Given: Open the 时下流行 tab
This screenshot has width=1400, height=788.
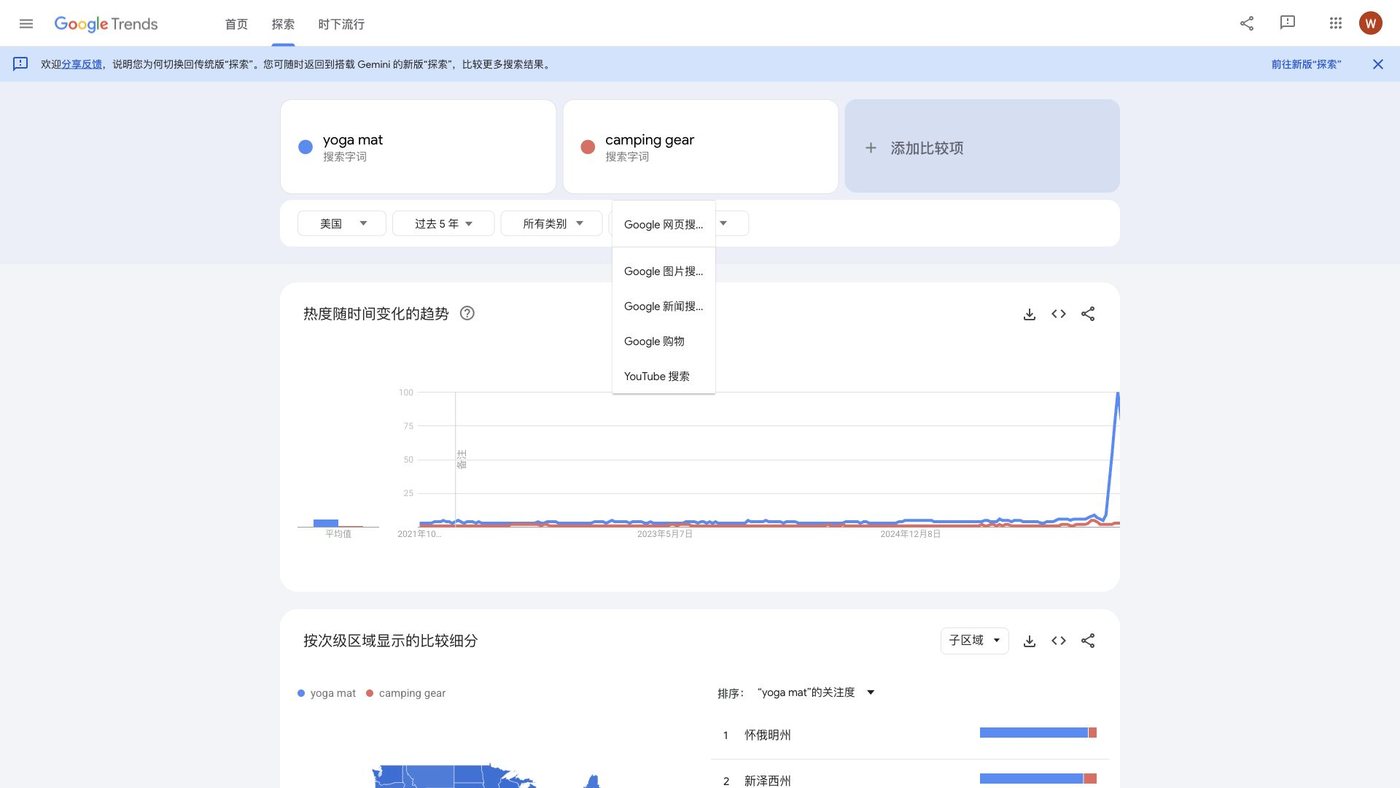Looking at the screenshot, I should coord(341,24).
